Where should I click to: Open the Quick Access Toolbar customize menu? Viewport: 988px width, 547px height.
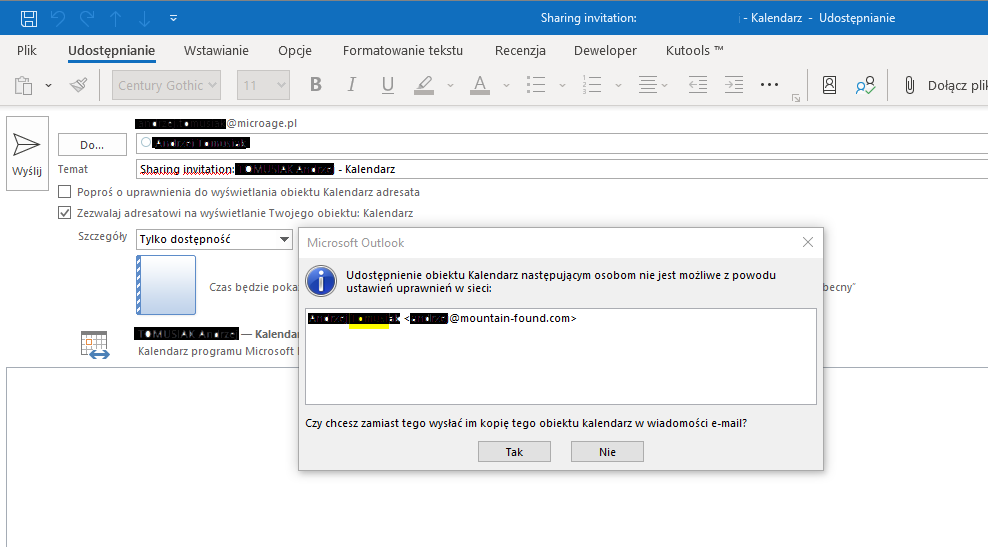coord(173,18)
